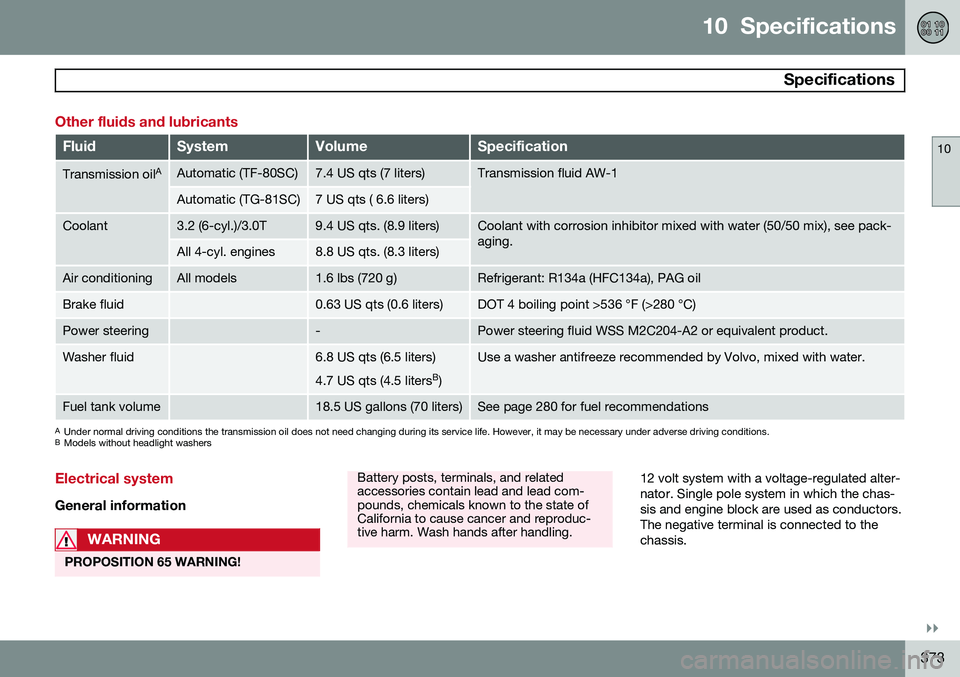960x677 pixels.
Task: Select the "Automatic (TF-80SC)" cell
Action: pyautogui.click(x=238, y=173)
